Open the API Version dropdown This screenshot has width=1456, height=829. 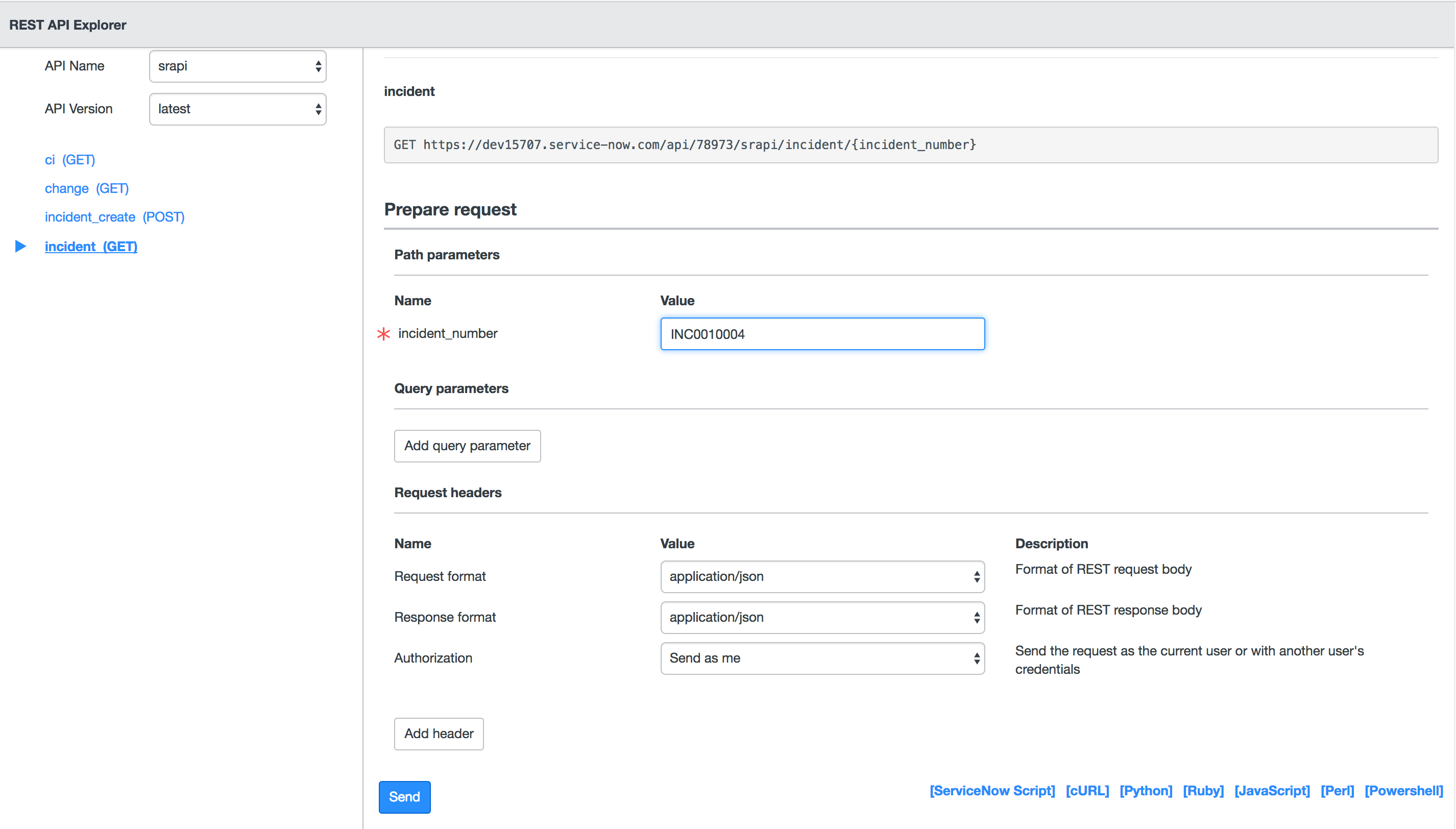click(237, 109)
